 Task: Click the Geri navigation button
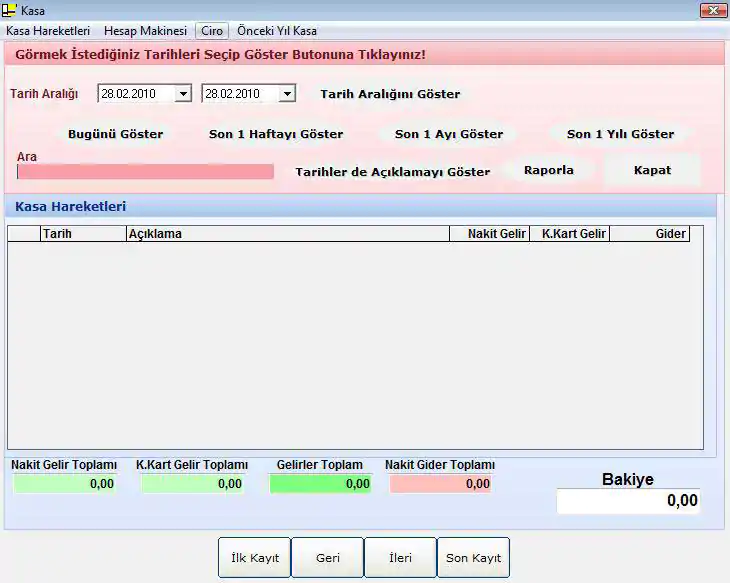(x=328, y=558)
